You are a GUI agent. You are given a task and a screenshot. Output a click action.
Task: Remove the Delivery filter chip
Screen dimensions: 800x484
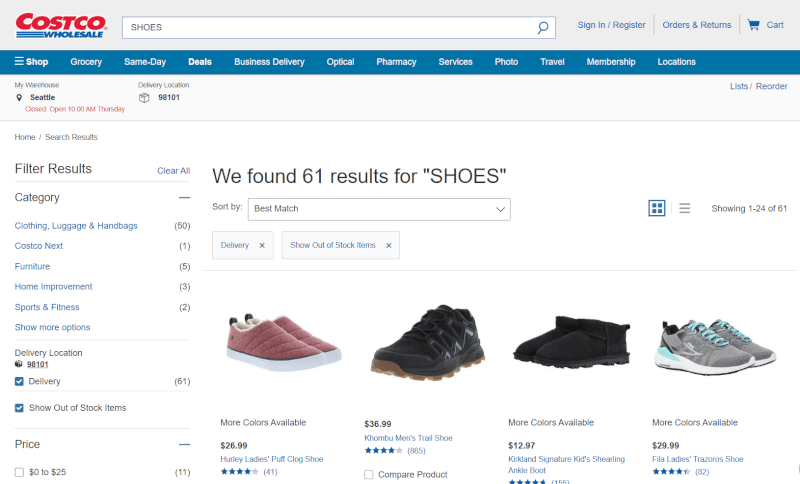262,245
